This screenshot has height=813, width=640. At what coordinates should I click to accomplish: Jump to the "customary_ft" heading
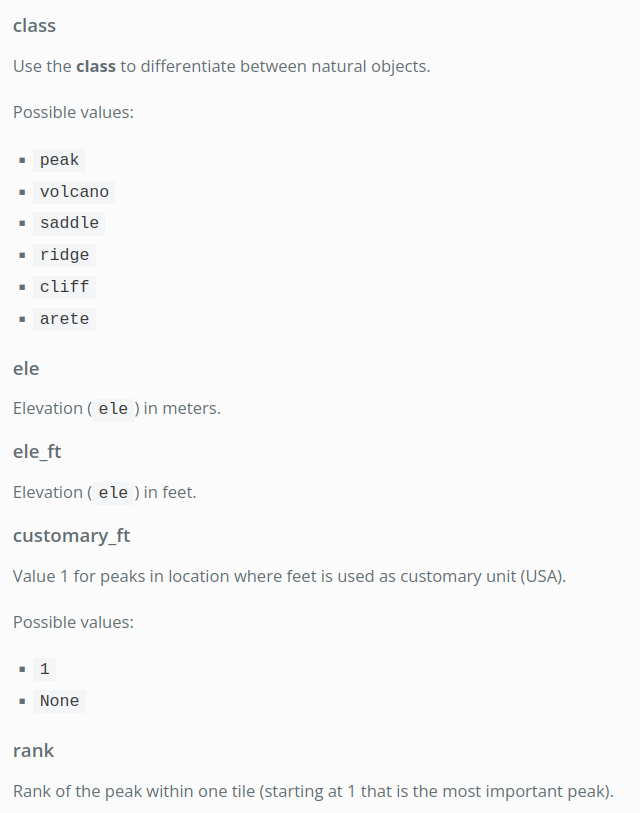pos(71,536)
